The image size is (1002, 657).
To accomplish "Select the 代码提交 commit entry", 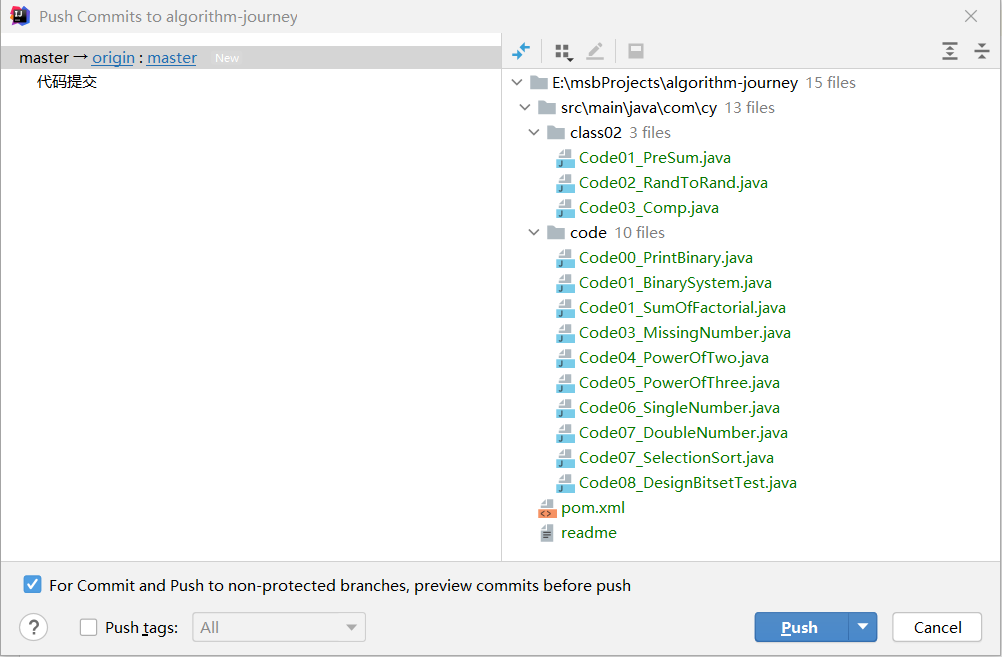I will [67, 82].
